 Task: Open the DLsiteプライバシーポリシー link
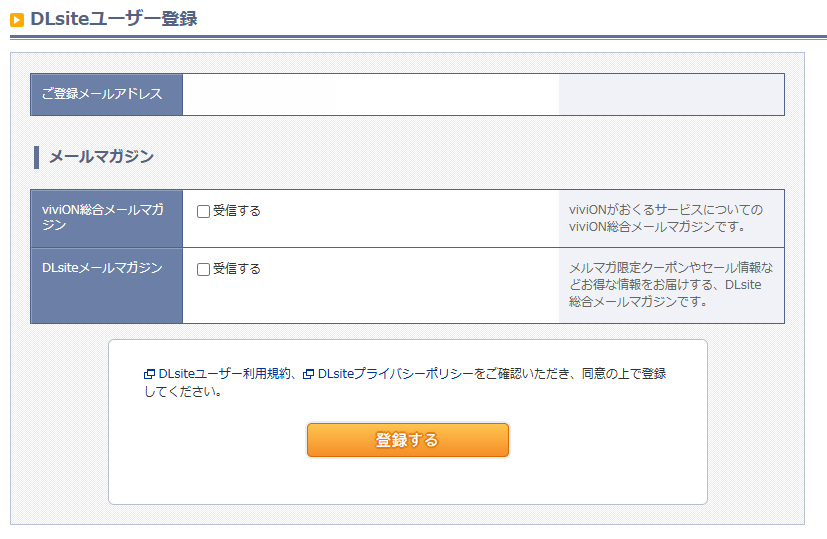pyautogui.click(x=396, y=373)
